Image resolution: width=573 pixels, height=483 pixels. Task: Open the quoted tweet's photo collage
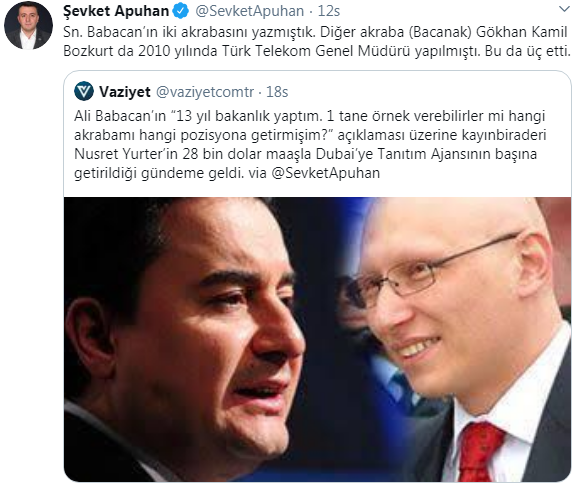click(317, 339)
